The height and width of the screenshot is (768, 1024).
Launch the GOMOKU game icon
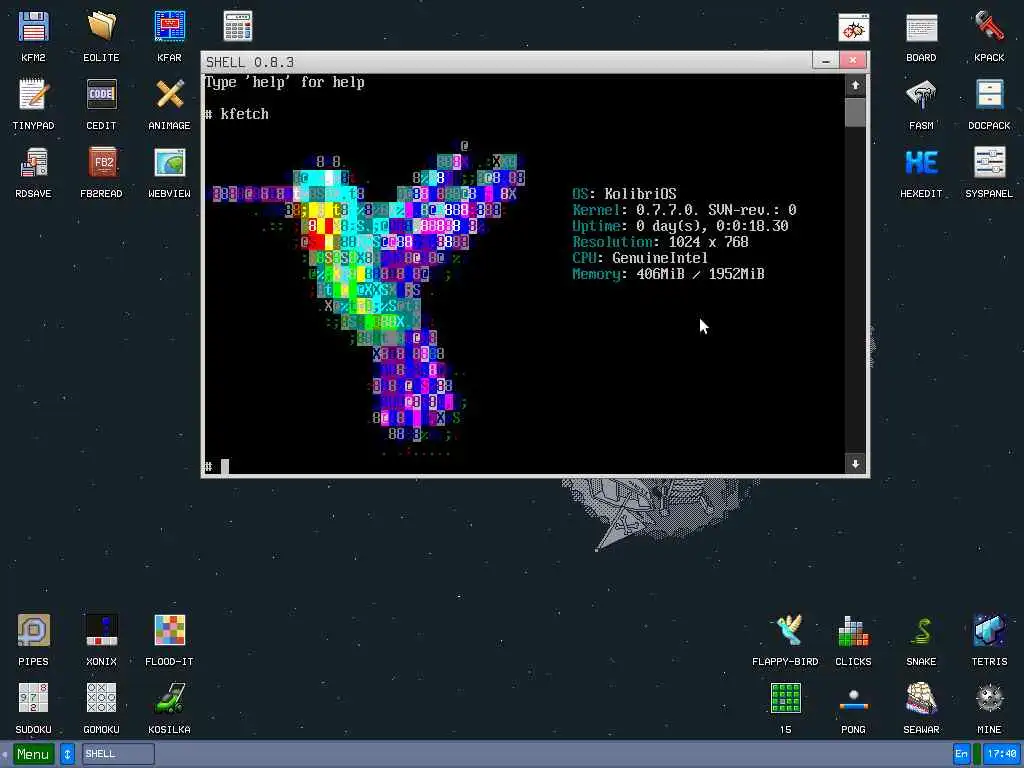coord(101,699)
